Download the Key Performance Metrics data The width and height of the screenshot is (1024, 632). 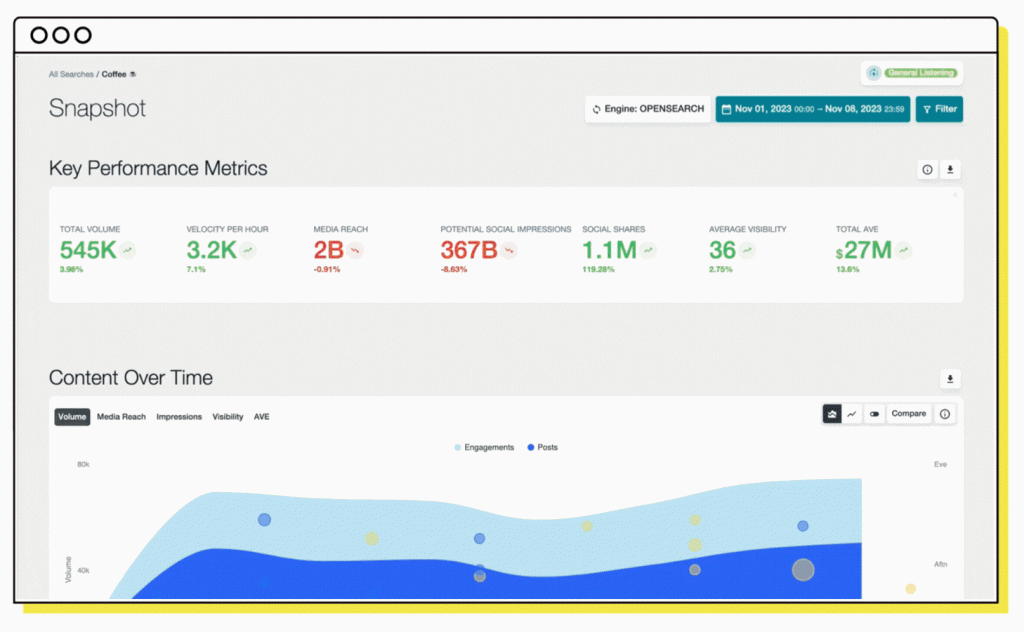click(951, 170)
